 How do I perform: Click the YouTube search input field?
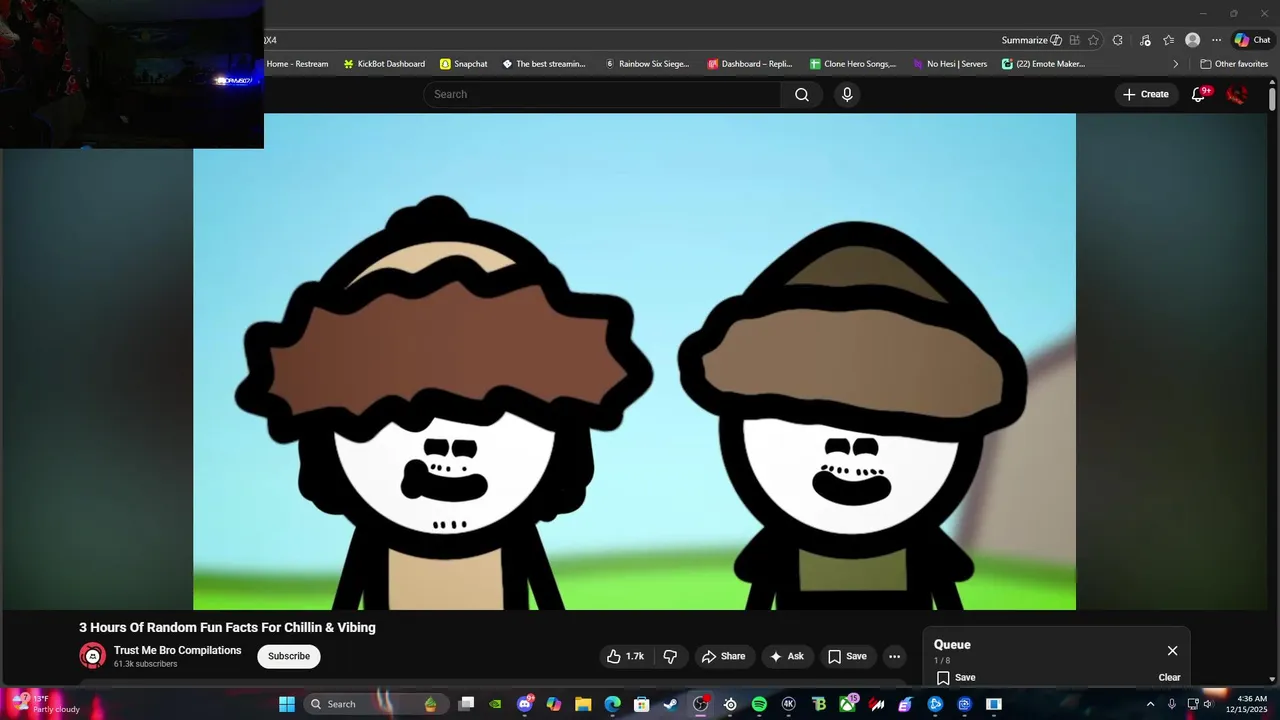[602, 94]
